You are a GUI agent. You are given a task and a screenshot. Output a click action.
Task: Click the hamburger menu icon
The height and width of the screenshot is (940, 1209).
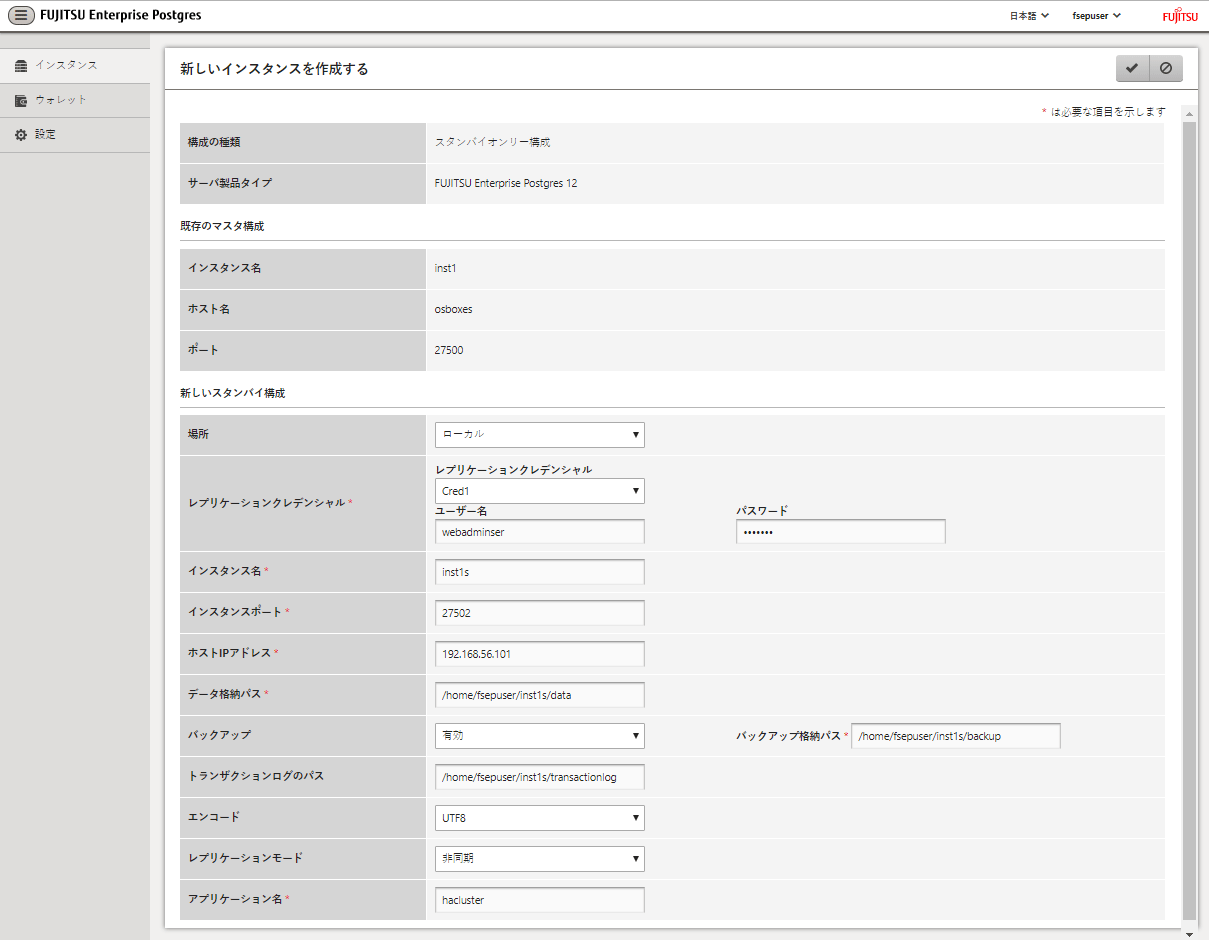tap(21, 15)
